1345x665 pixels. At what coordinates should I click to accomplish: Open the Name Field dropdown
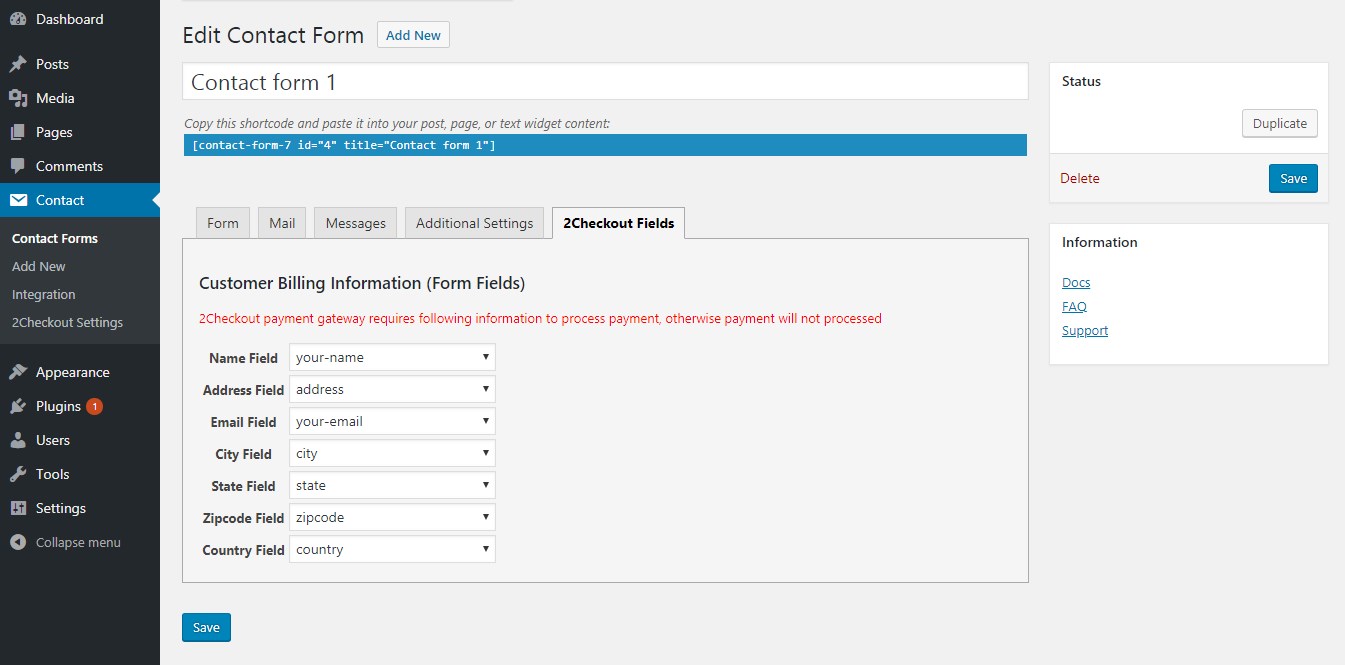[x=392, y=357]
